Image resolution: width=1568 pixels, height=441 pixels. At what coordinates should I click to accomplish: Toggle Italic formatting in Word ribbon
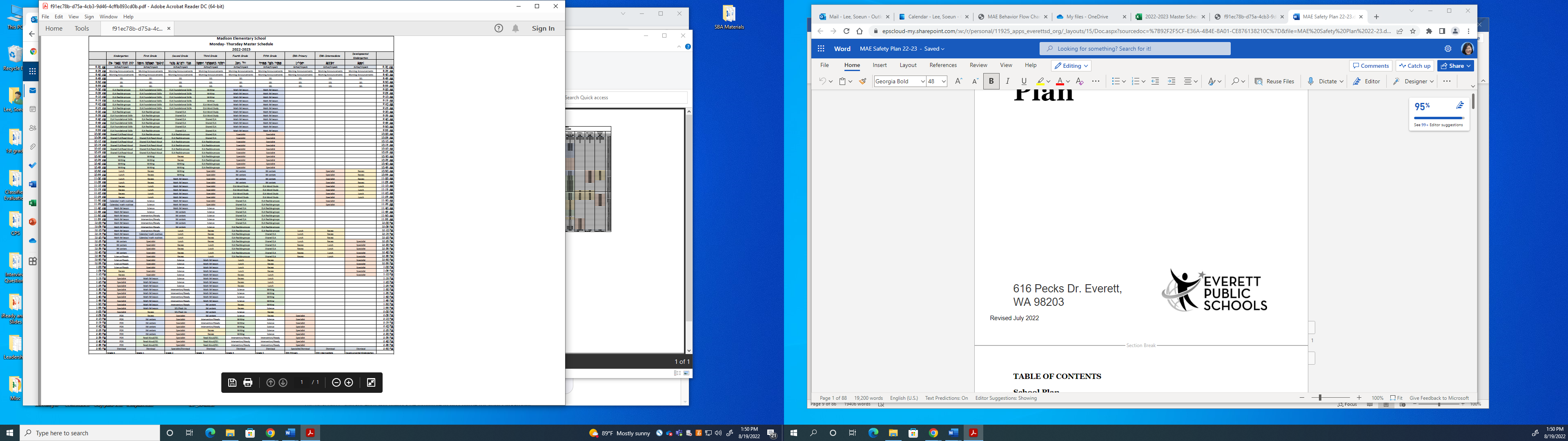(1007, 81)
